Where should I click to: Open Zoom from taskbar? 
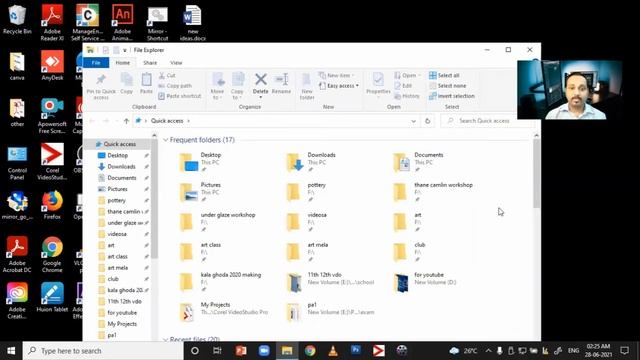(x=264, y=351)
